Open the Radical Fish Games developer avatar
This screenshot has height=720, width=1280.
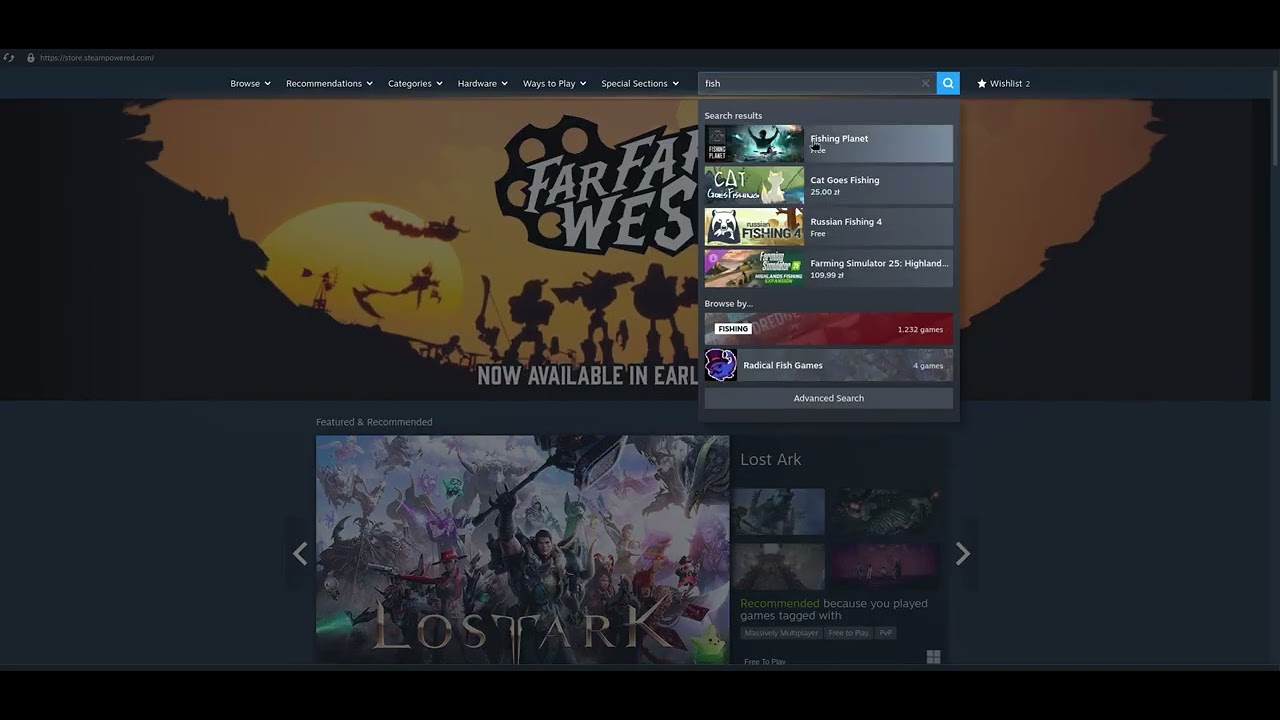click(x=721, y=365)
